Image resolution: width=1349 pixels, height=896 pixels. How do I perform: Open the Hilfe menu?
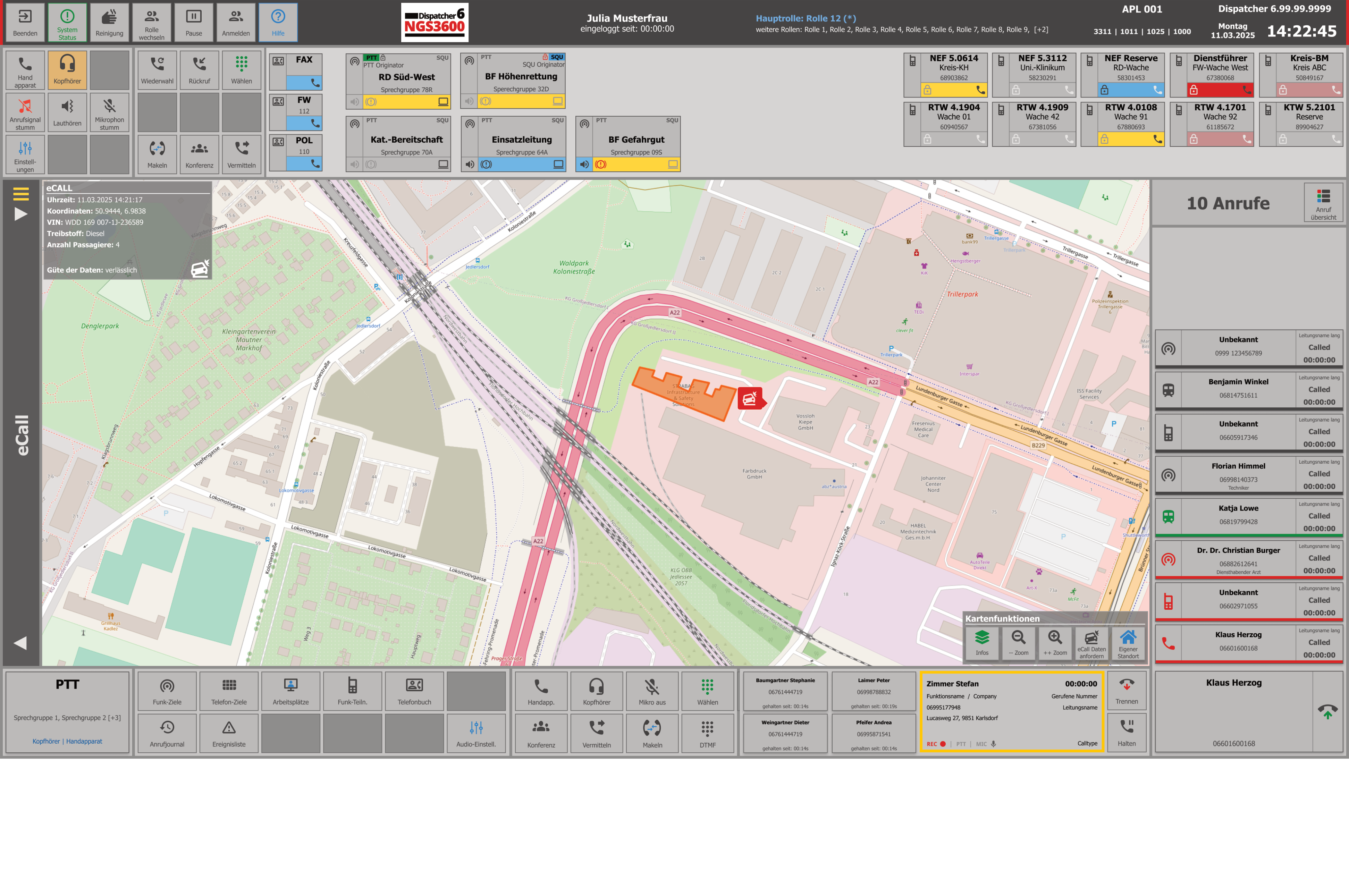coord(278,22)
